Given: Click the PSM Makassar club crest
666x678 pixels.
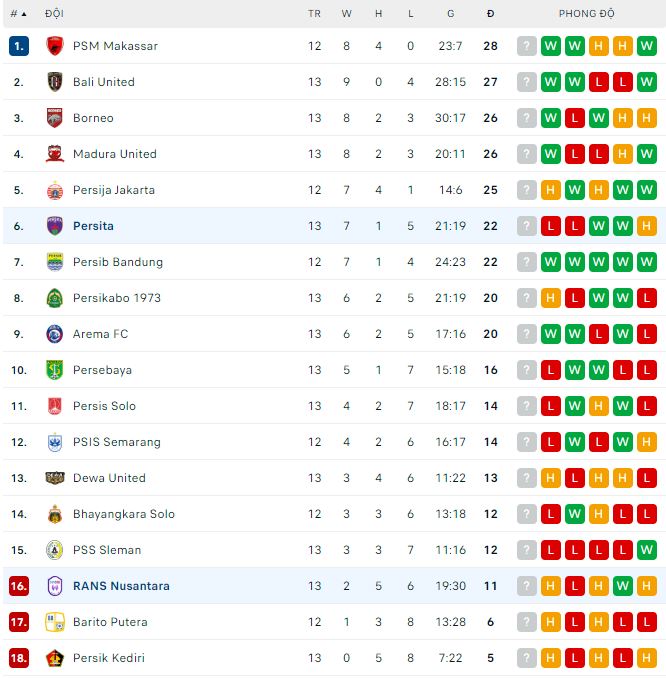Looking at the screenshot, I should [55, 46].
